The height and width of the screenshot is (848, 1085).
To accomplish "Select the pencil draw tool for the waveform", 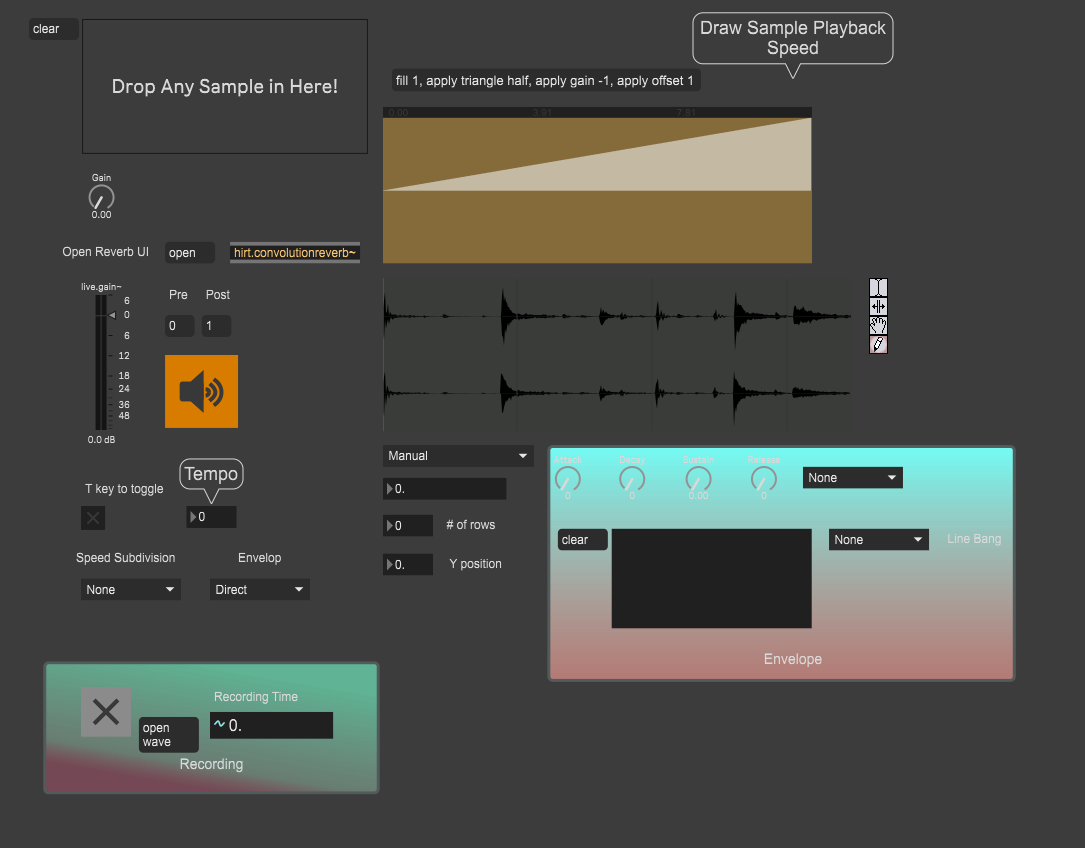I will coord(878,344).
